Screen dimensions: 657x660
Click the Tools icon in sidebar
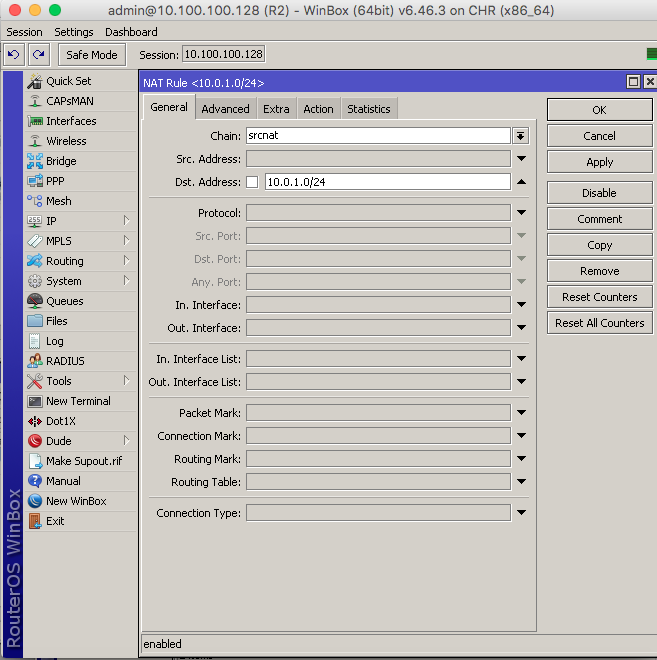coord(35,381)
